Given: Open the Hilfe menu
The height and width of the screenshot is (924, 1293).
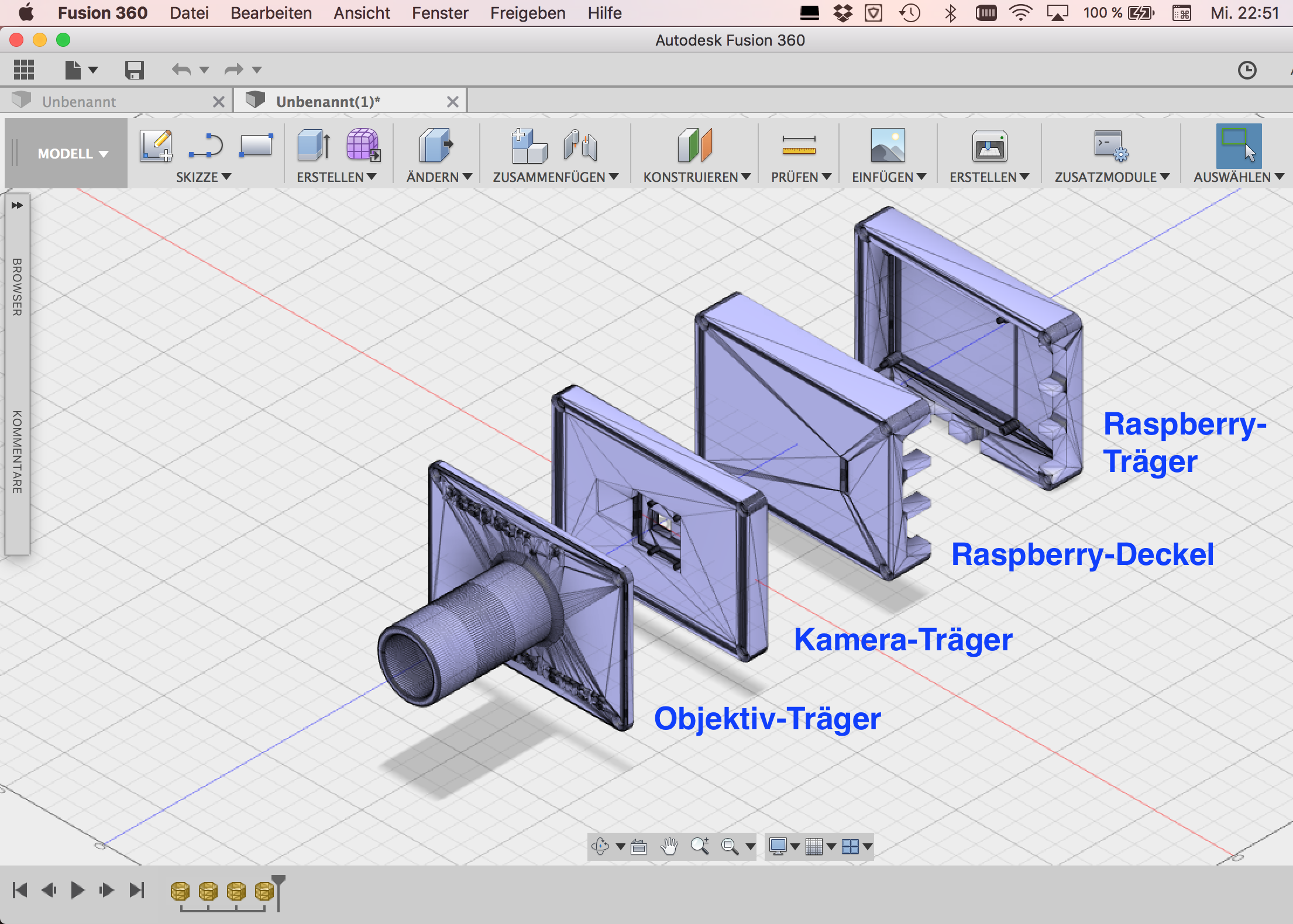Looking at the screenshot, I should [x=604, y=13].
